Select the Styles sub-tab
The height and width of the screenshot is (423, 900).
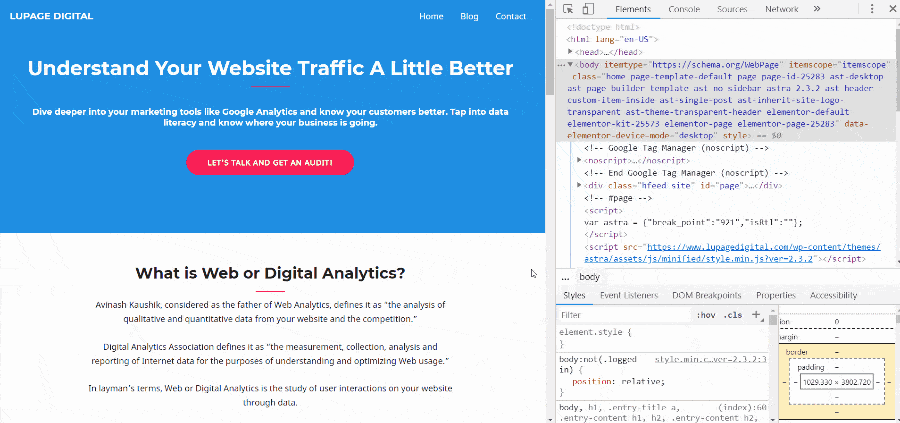pyautogui.click(x=574, y=296)
